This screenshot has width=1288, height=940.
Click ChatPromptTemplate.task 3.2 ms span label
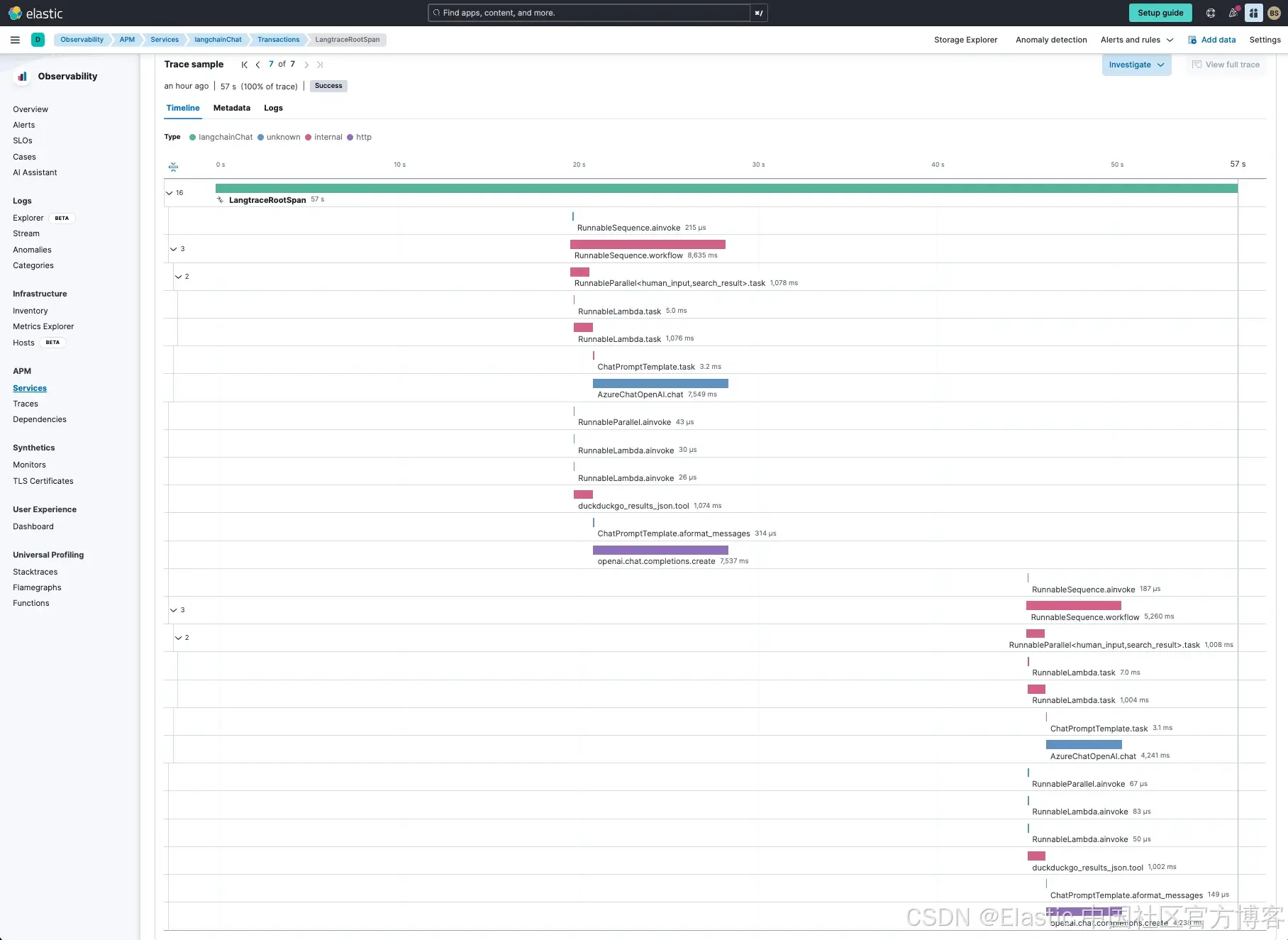pos(646,367)
